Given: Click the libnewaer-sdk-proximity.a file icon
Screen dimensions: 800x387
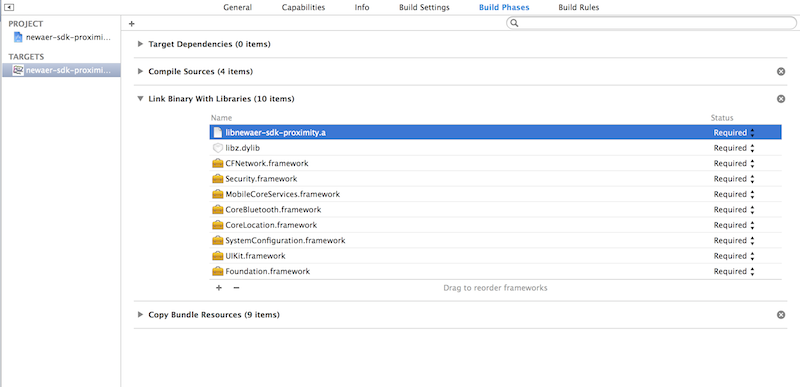Looking at the screenshot, I should (x=218, y=133).
